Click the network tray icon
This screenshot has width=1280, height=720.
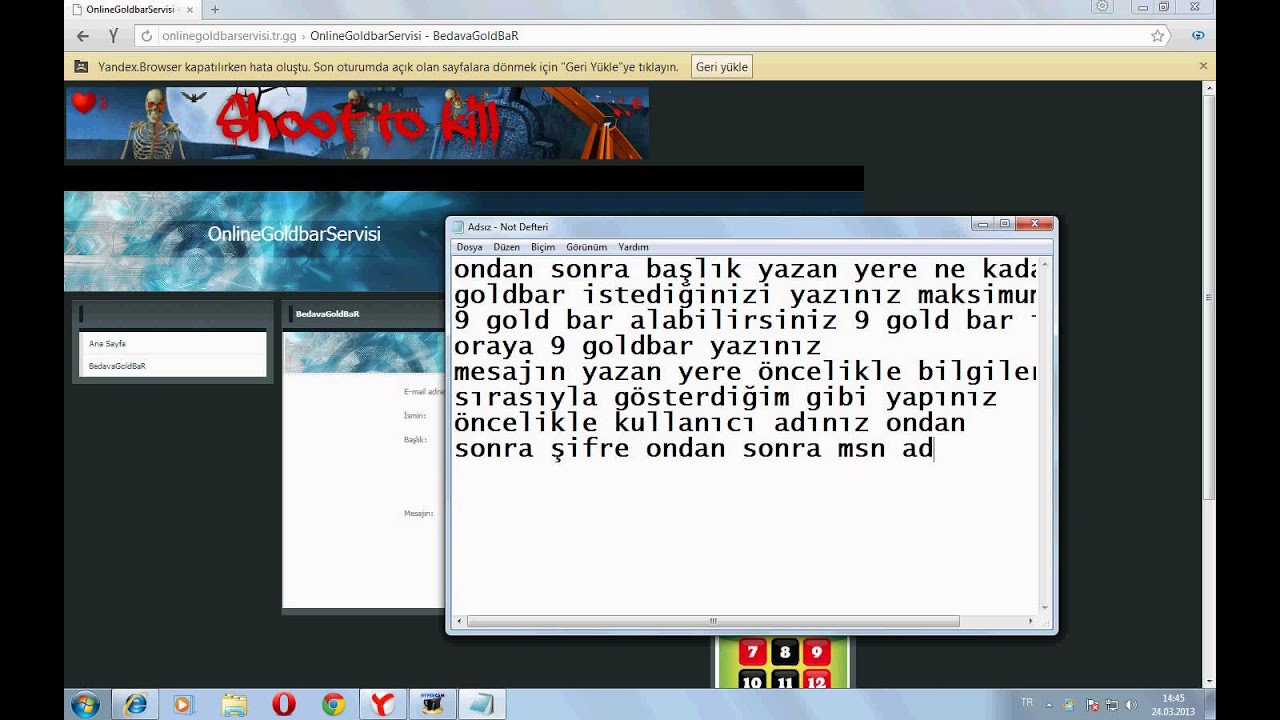[x=1111, y=705]
